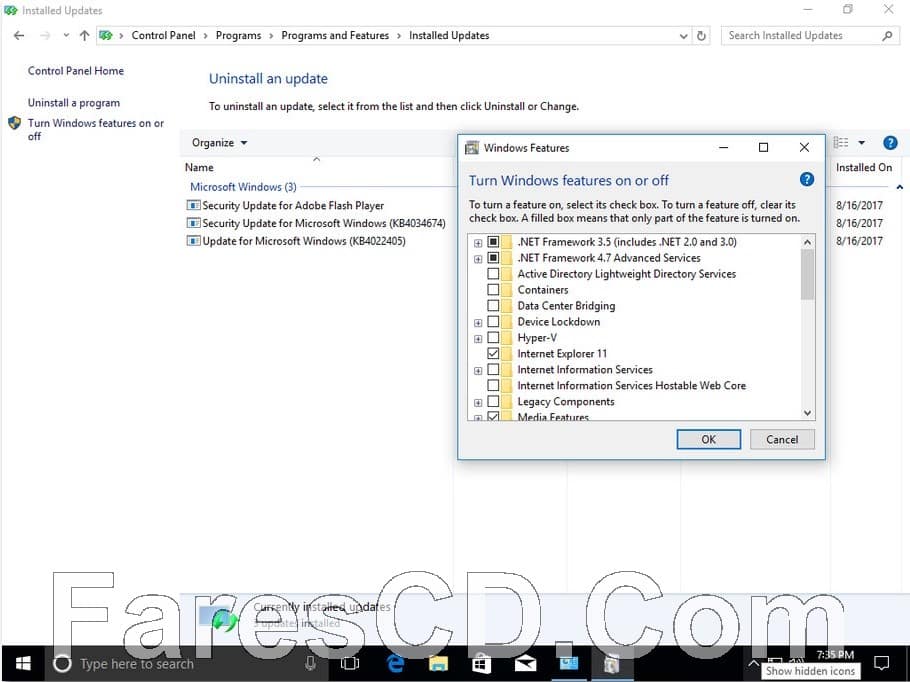910x682 pixels.
Task: Sort by the Name column header
Action: click(x=199, y=167)
